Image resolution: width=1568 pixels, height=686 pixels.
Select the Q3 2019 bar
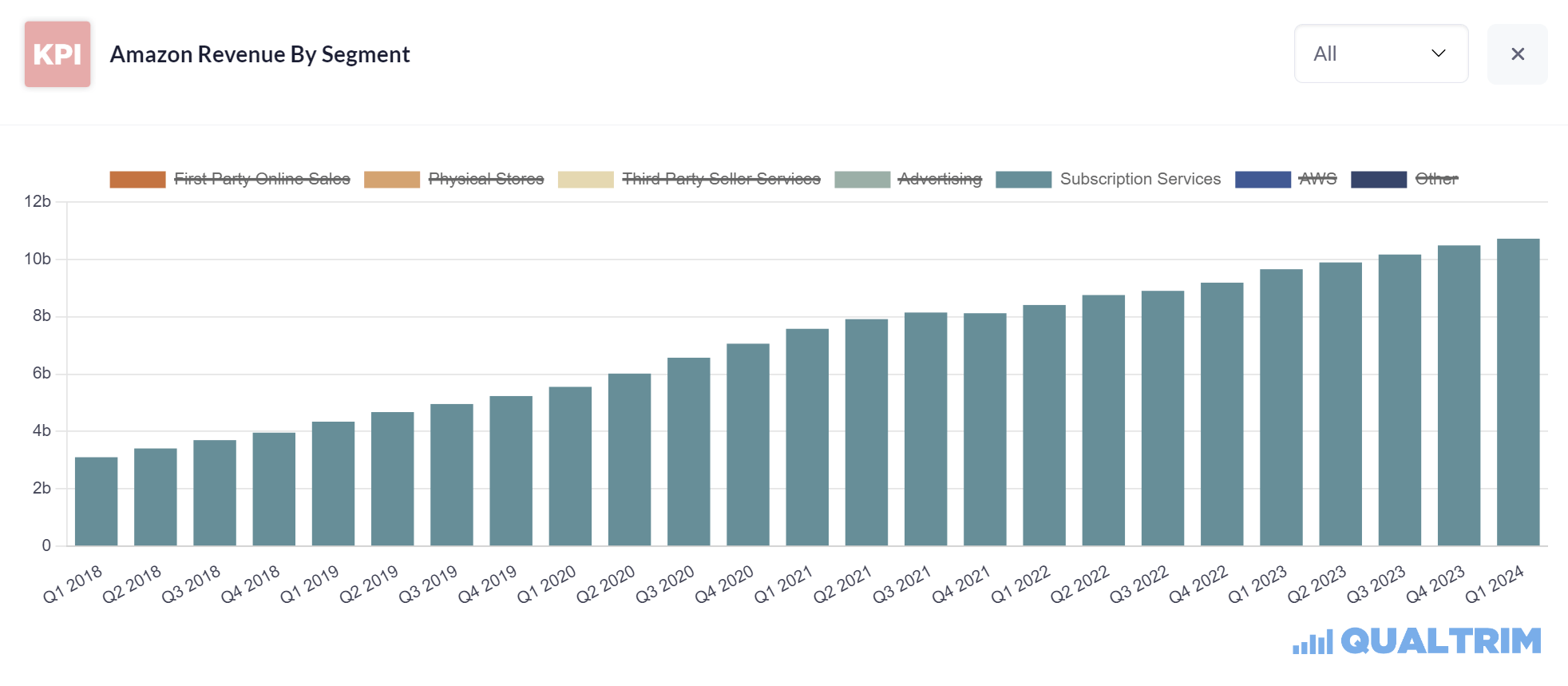[x=452, y=475]
